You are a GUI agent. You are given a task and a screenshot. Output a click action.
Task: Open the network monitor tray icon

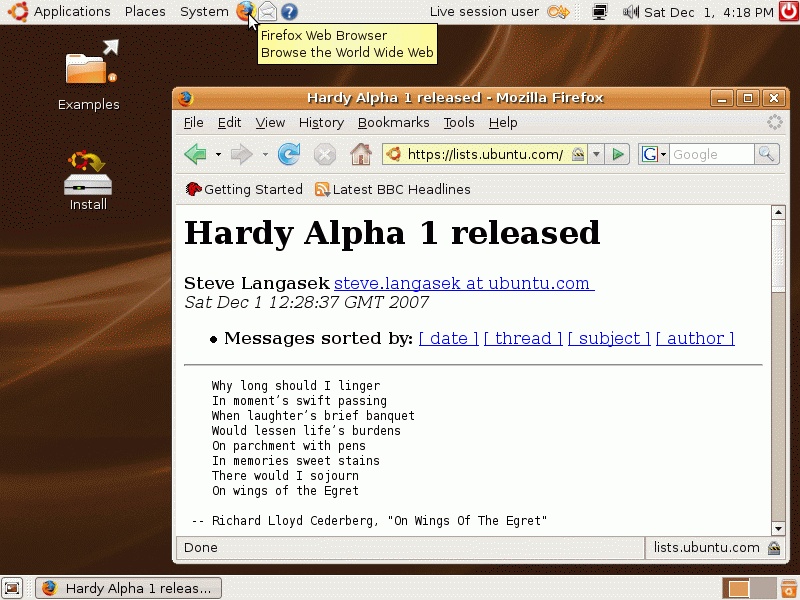point(600,11)
